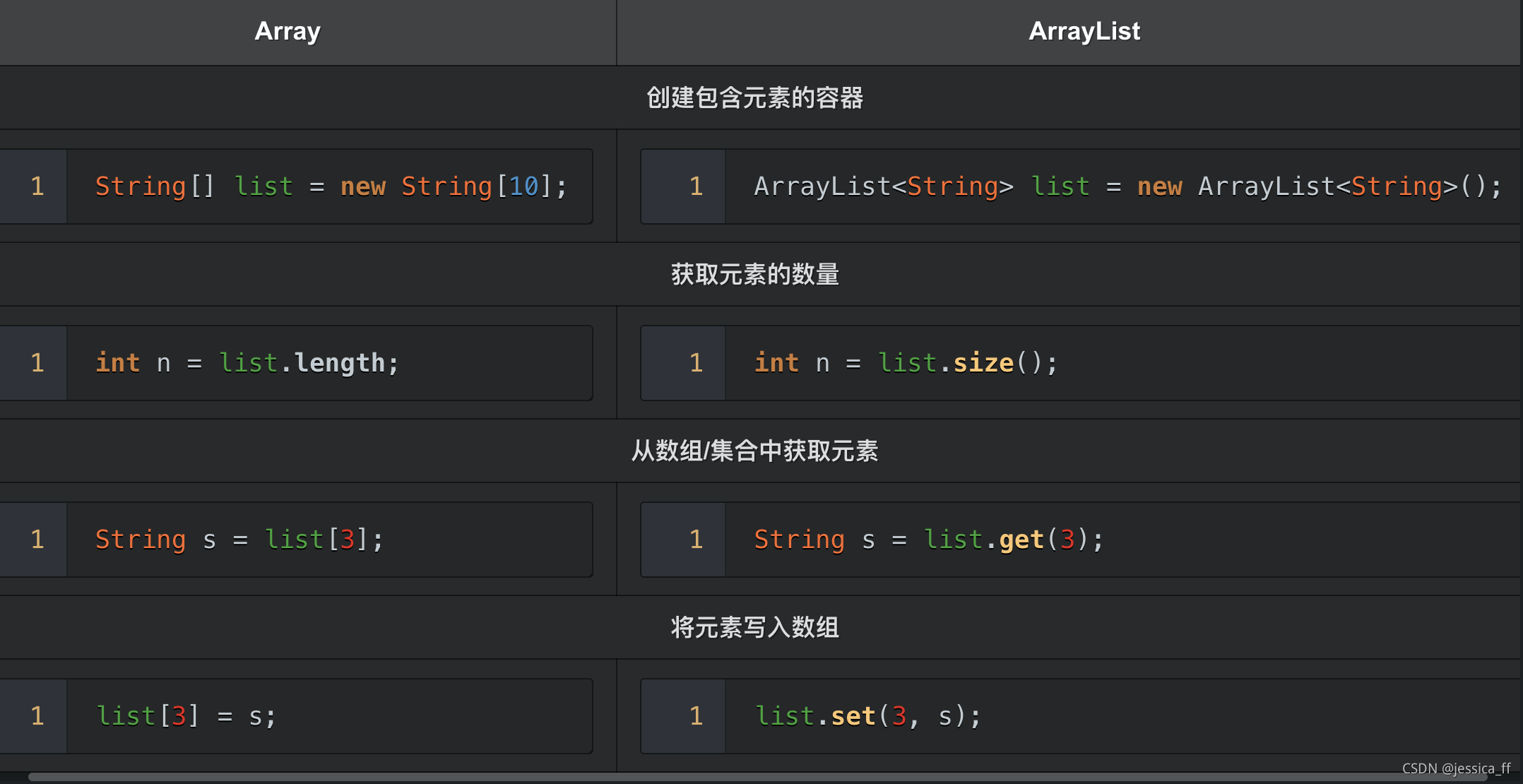Select the "new String[10]" code text
1523x784 pixels.
point(453,186)
